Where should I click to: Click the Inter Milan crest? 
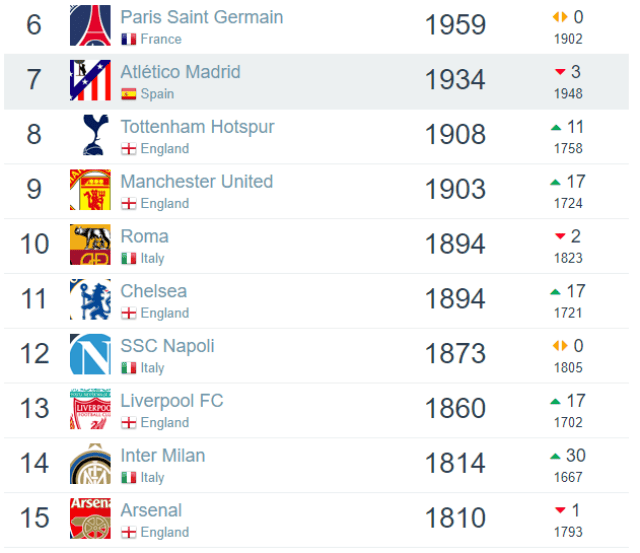90,464
